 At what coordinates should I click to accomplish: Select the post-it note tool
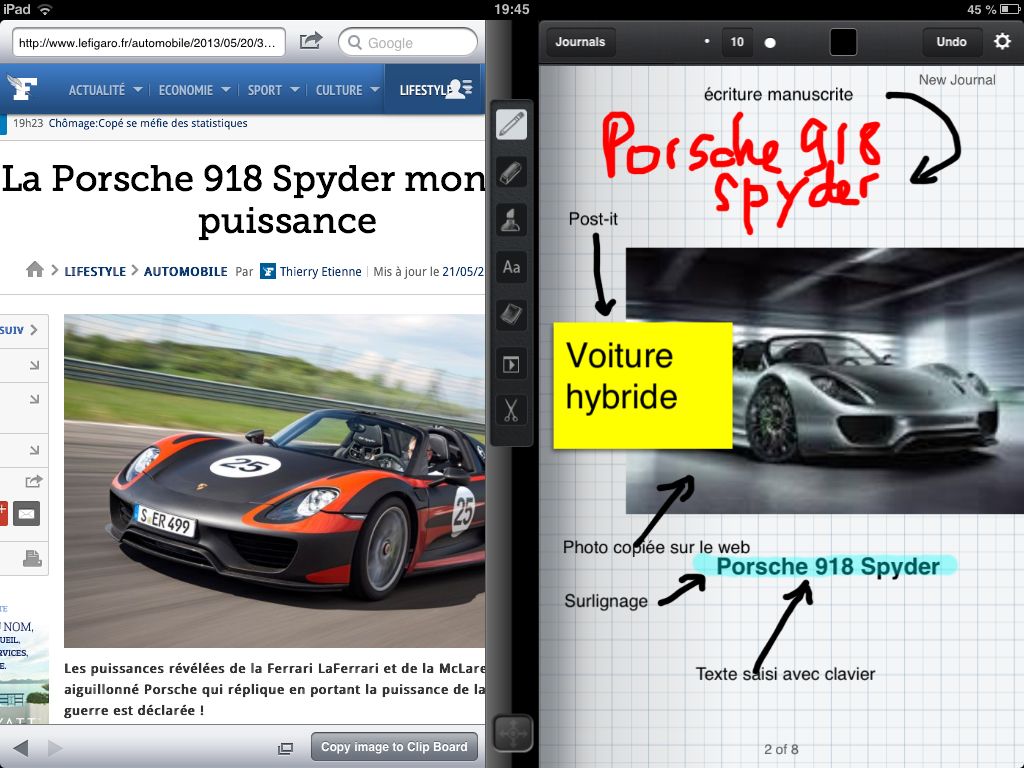pos(511,315)
